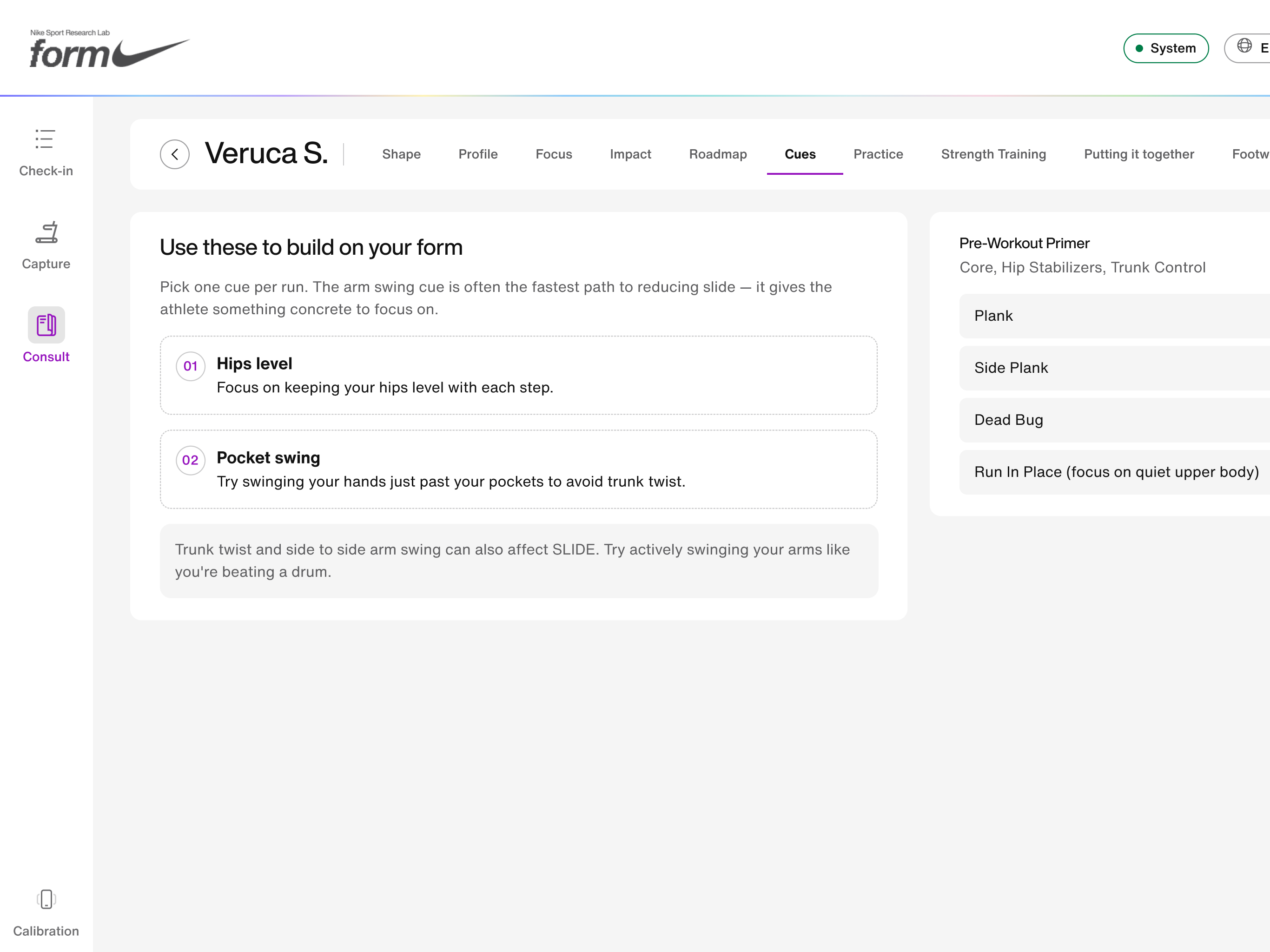Switch to the Practice tab
1270x952 pixels.
click(878, 154)
